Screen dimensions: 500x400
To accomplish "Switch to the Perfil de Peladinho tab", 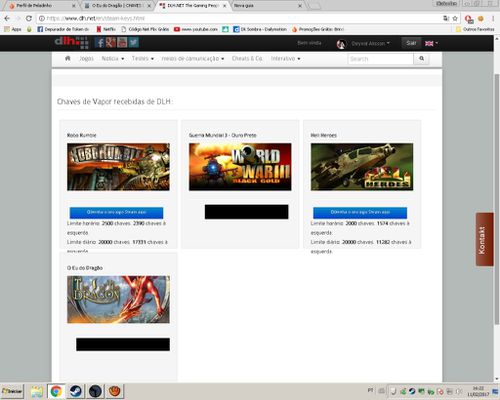I will click(42, 6).
